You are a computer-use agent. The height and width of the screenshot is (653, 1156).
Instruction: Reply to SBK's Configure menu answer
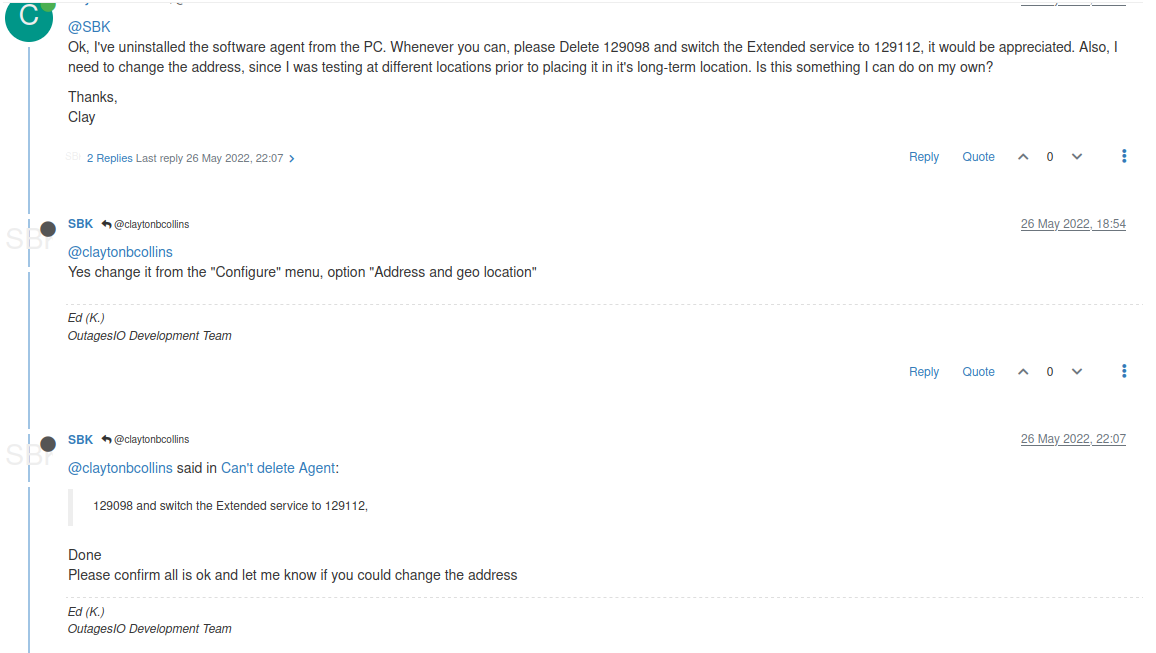pos(923,372)
